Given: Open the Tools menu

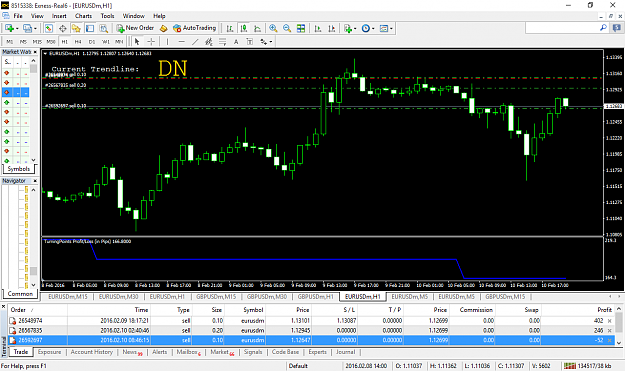Looking at the screenshot, I should 107,16.
